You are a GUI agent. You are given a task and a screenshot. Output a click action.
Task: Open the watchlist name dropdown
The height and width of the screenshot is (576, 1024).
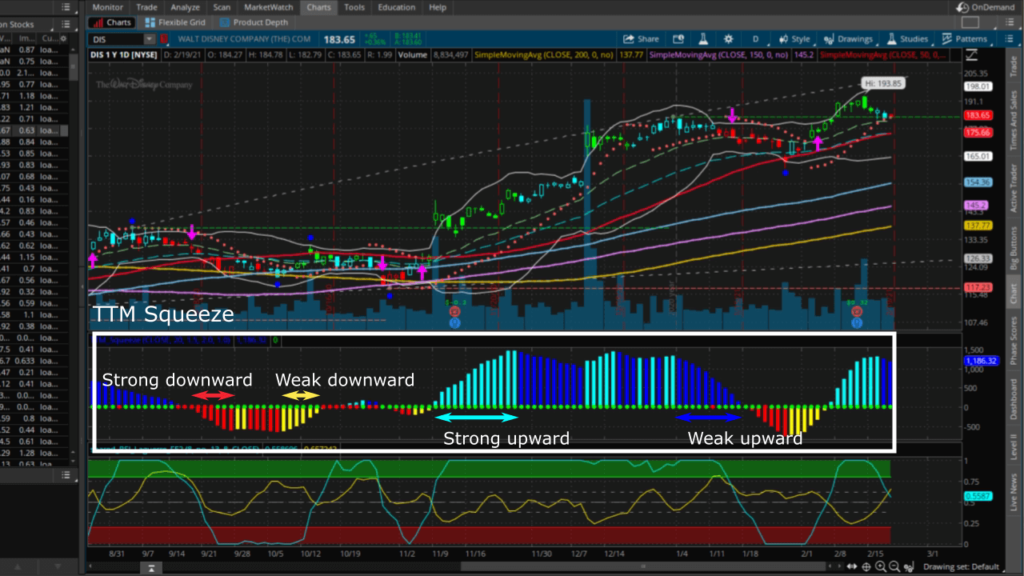point(26,24)
